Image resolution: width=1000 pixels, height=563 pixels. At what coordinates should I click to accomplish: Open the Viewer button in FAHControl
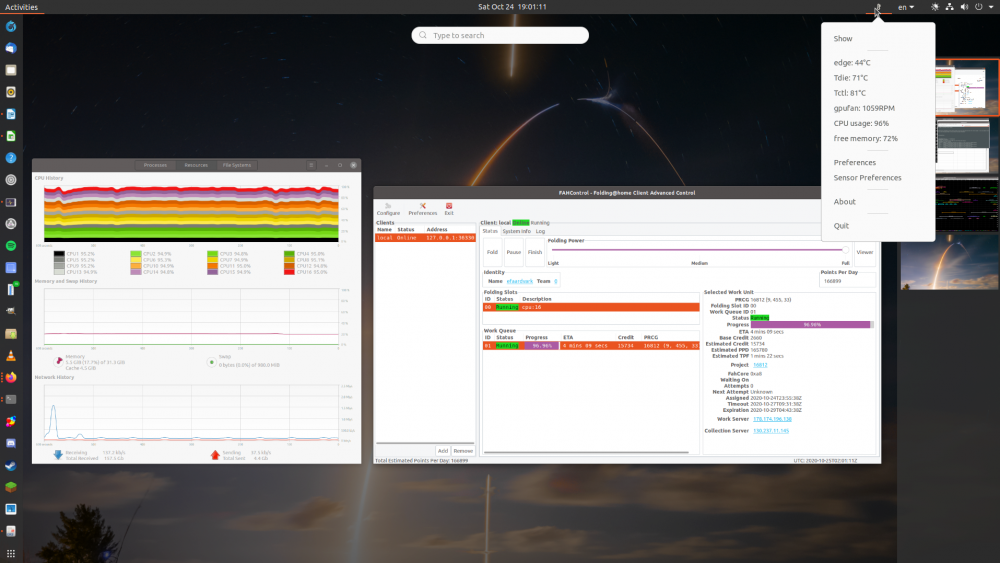coord(865,252)
